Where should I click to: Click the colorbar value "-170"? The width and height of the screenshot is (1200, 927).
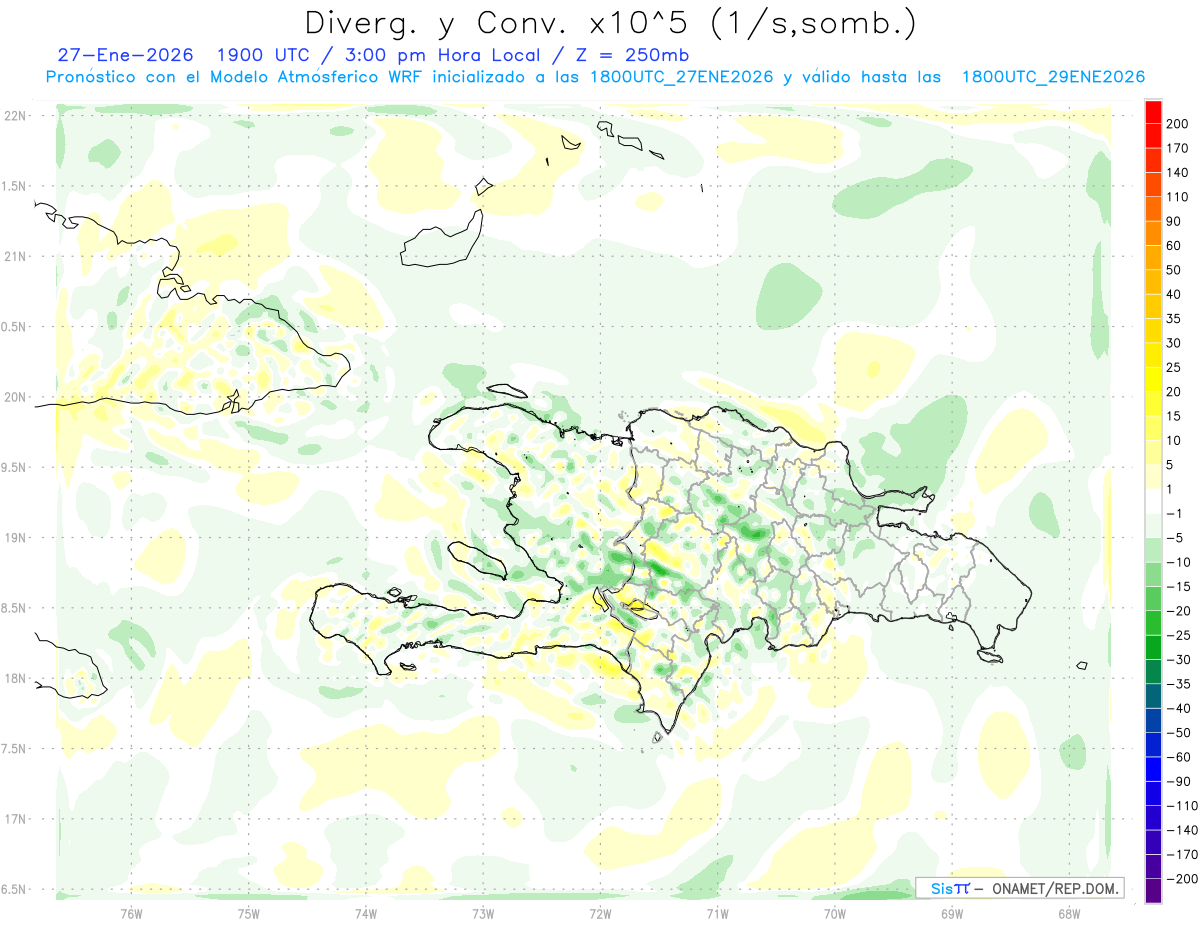tap(1182, 855)
